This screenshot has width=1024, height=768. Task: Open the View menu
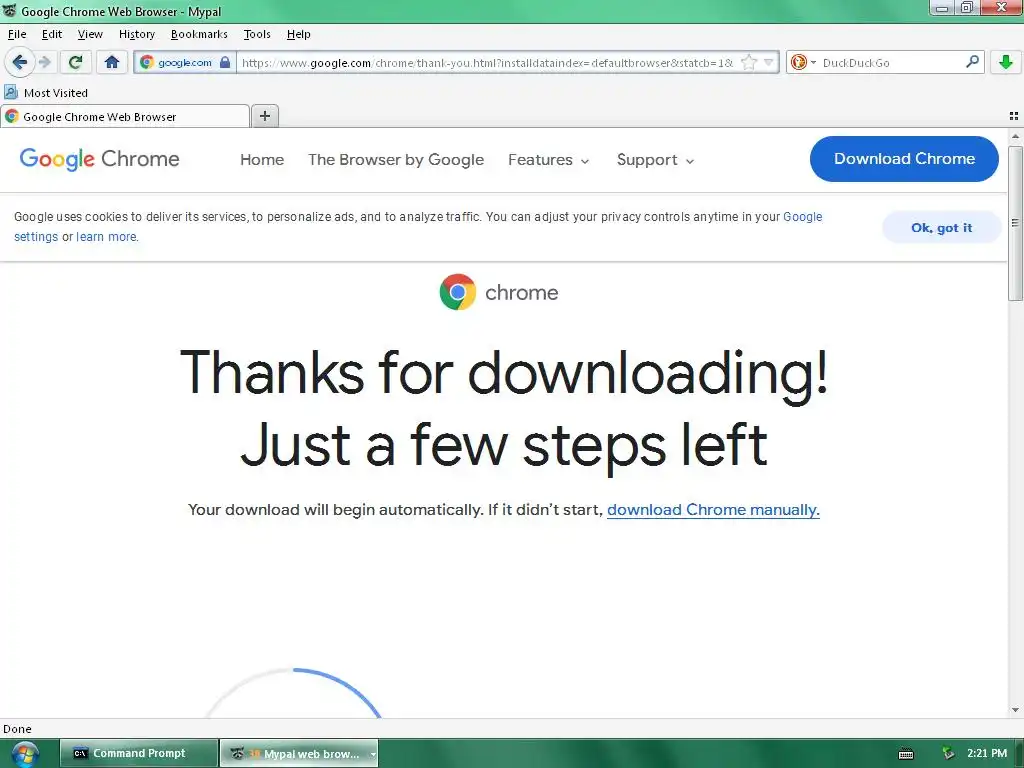pyautogui.click(x=90, y=34)
